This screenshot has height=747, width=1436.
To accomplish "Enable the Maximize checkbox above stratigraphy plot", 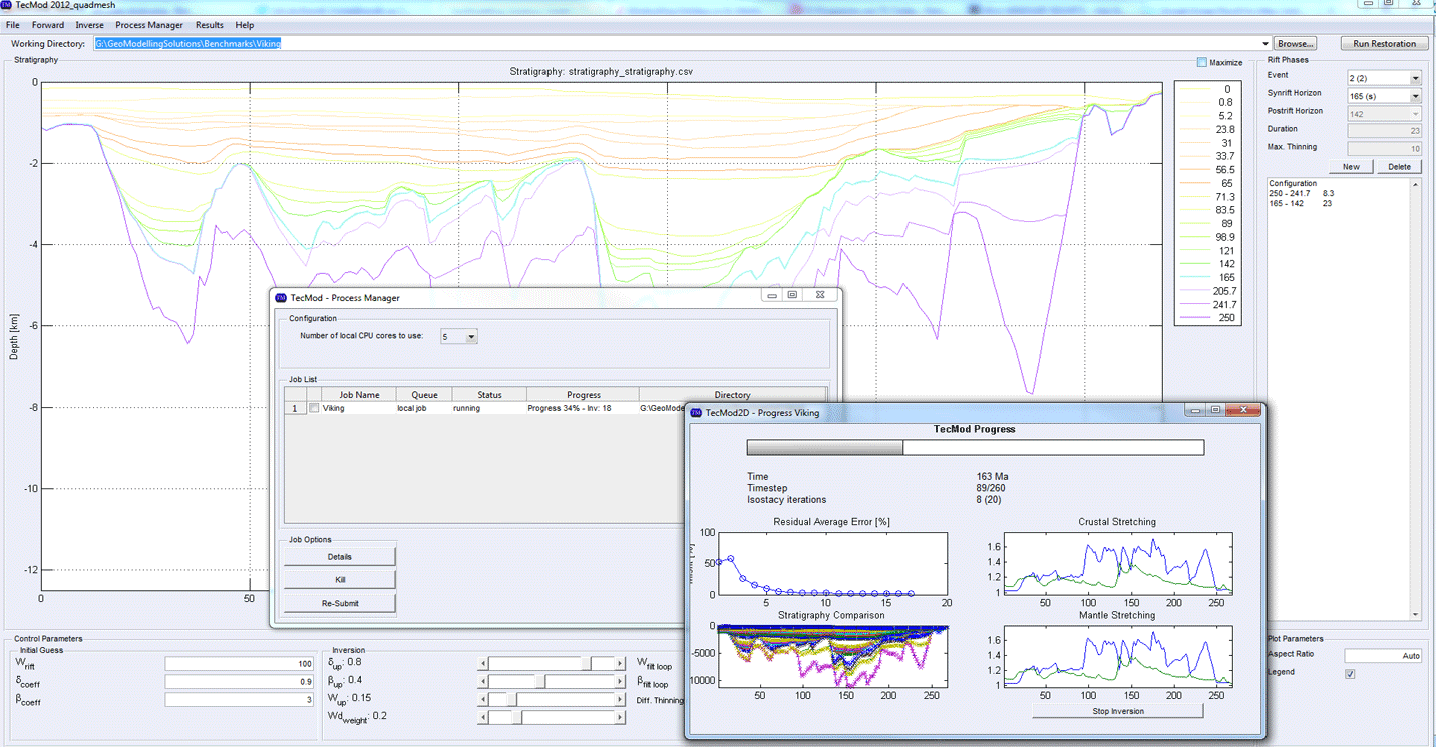I will coord(1201,63).
